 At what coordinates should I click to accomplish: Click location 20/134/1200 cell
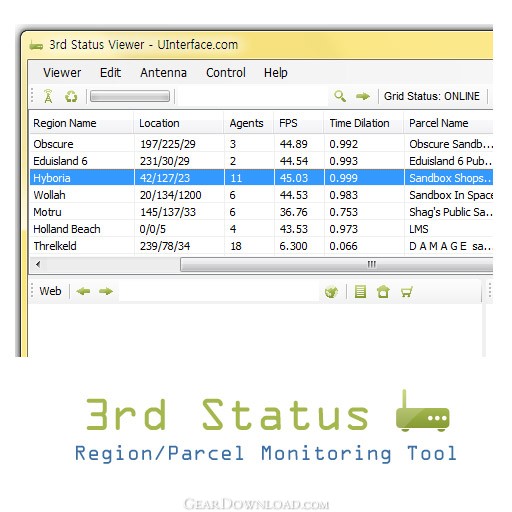[170, 195]
